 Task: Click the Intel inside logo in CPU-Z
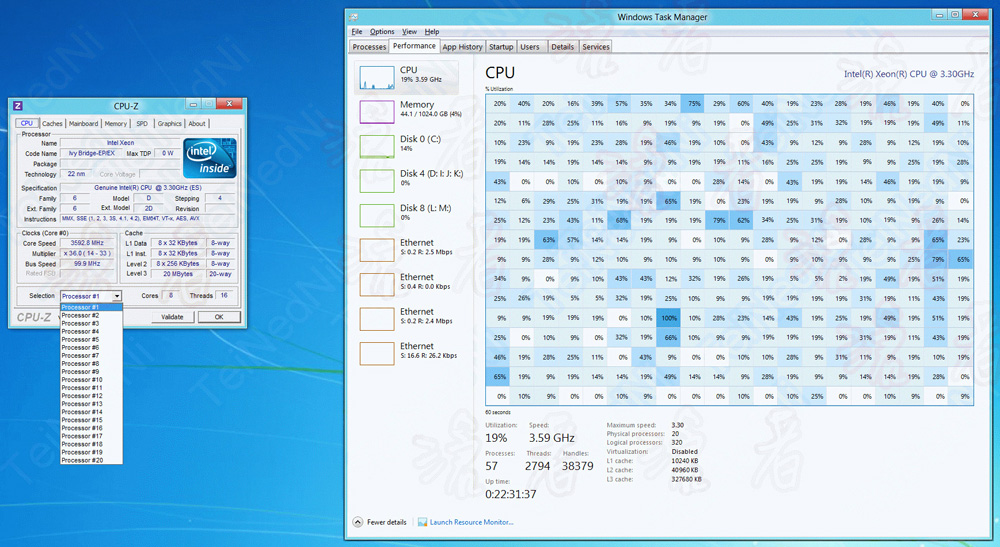coord(210,158)
